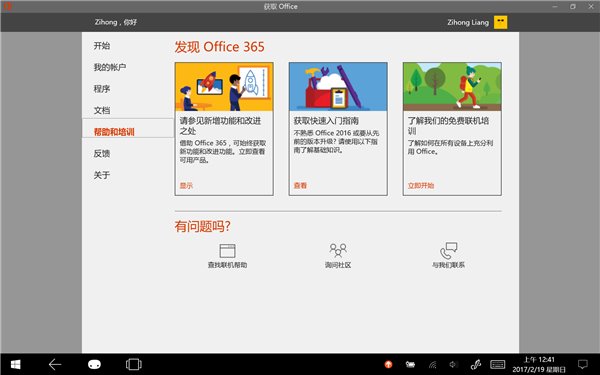
Task: Open the rocket illustration card thumbnail
Action: (224, 87)
